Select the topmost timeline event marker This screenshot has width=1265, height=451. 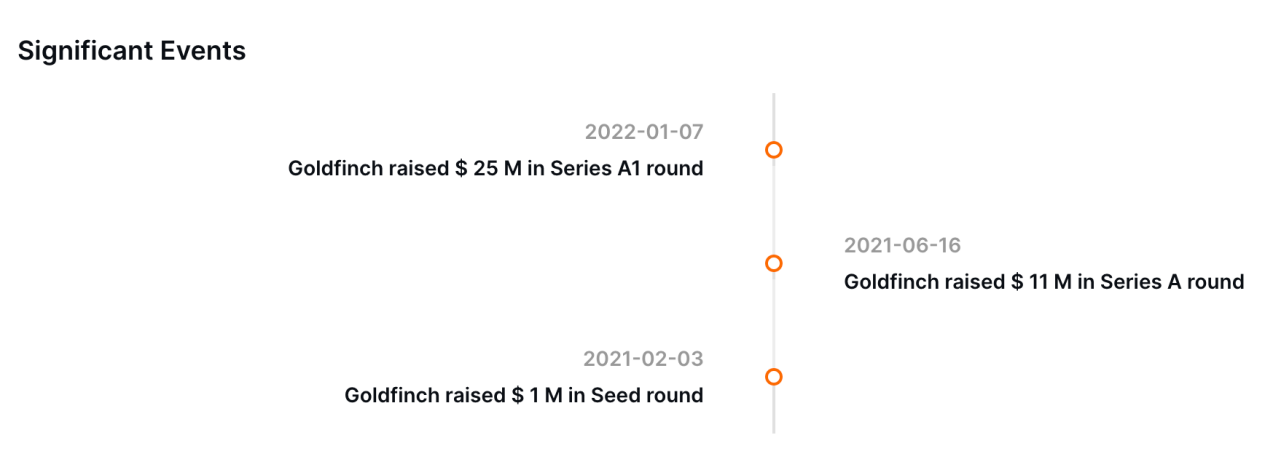point(773,150)
